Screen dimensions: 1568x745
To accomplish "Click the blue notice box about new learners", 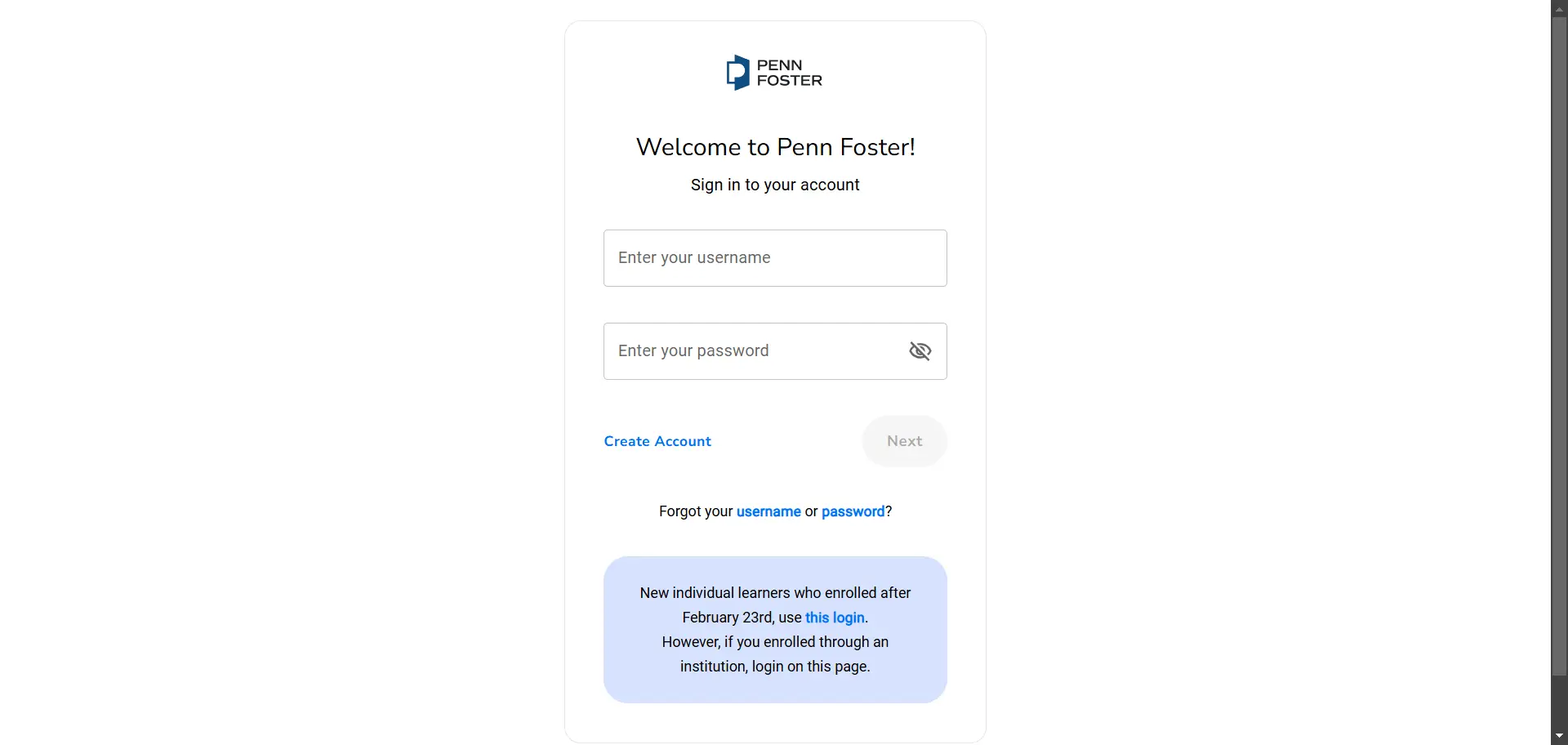I will (774, 629).
